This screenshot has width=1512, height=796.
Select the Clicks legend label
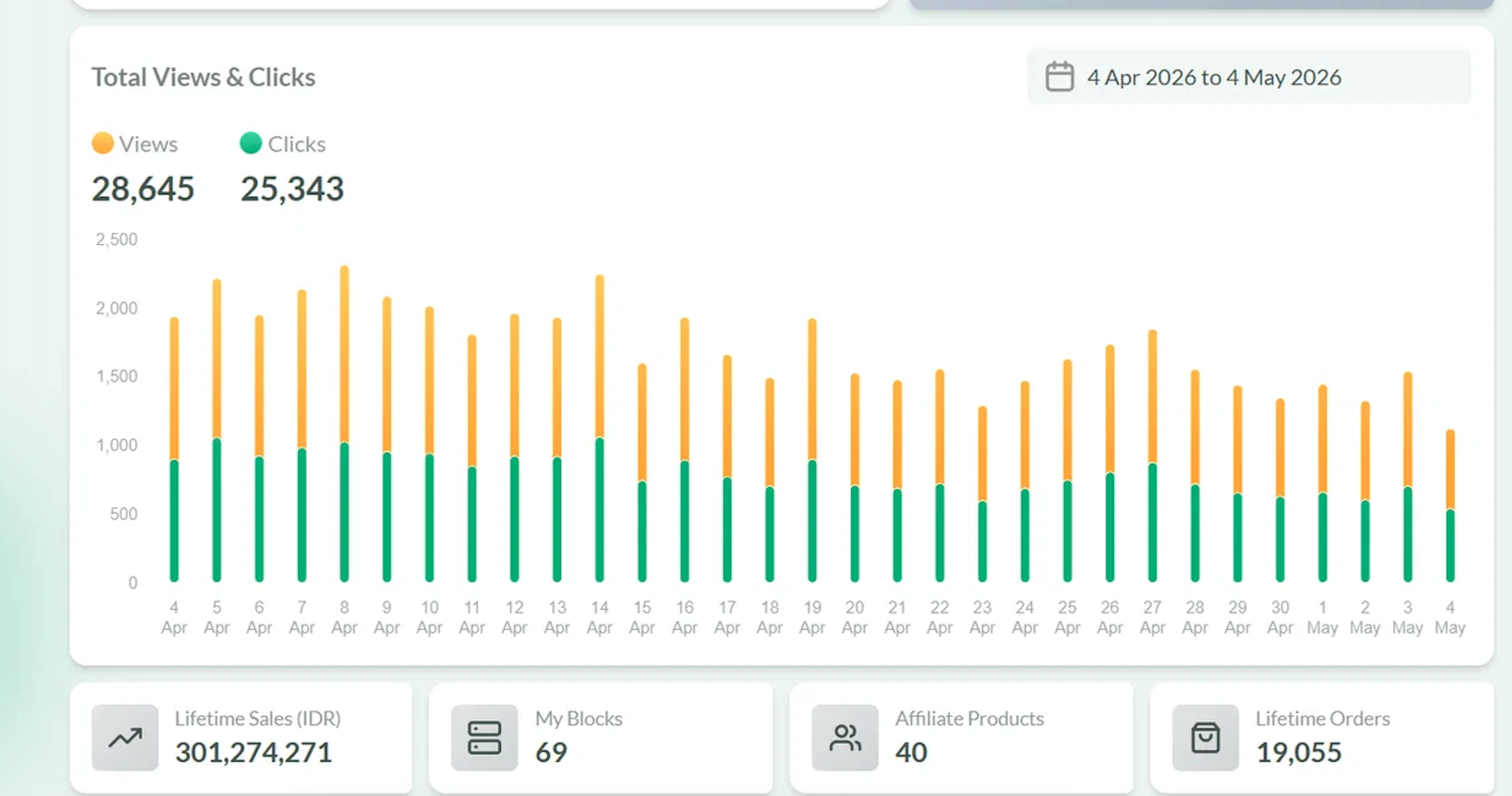pyautogui.click(x=297, y=144)
